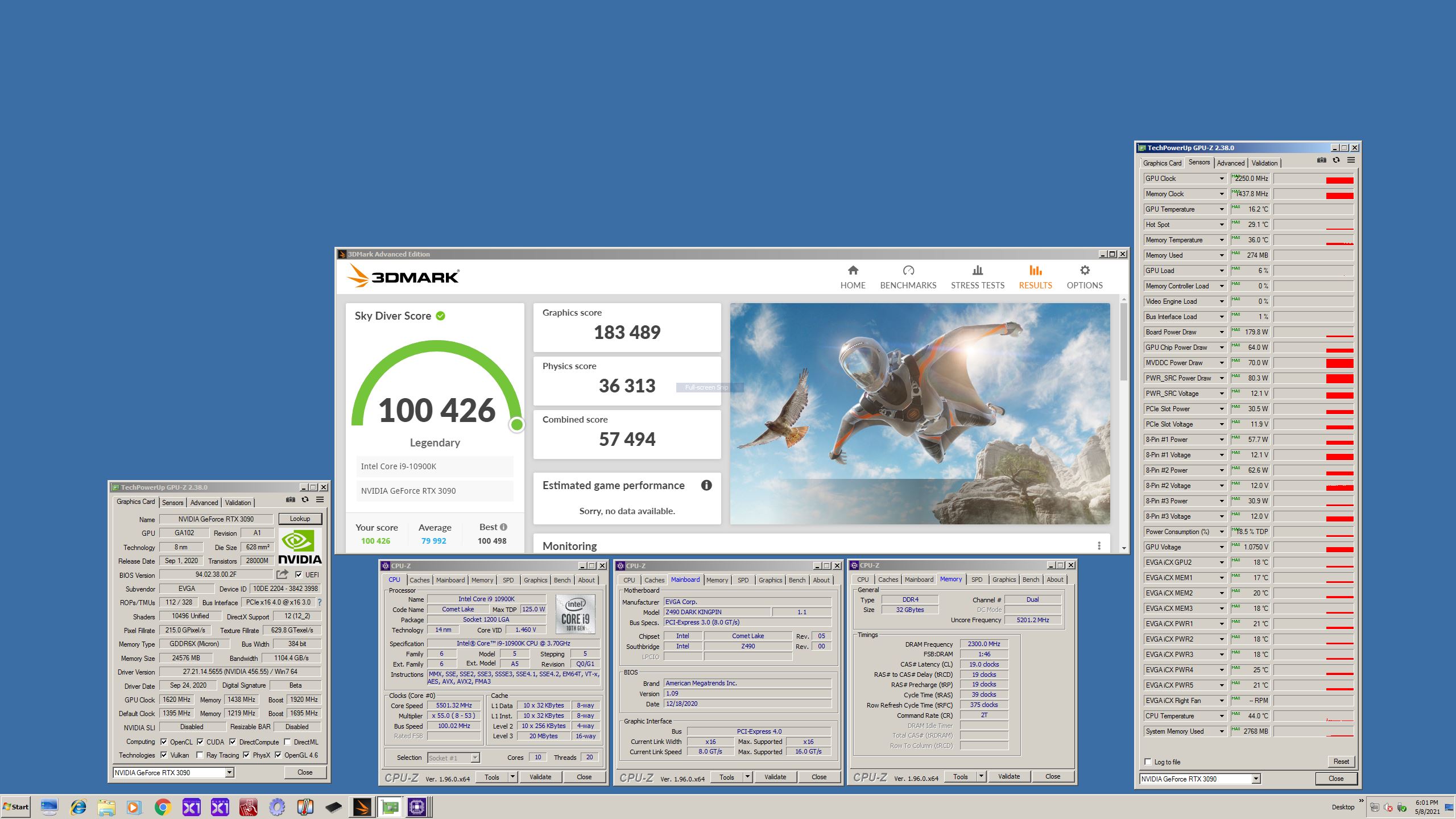Click the 3DMark results vertical scrollbar
Image resolution: width=1456 pixels, height=819 pixels.
pos(1123,341)
